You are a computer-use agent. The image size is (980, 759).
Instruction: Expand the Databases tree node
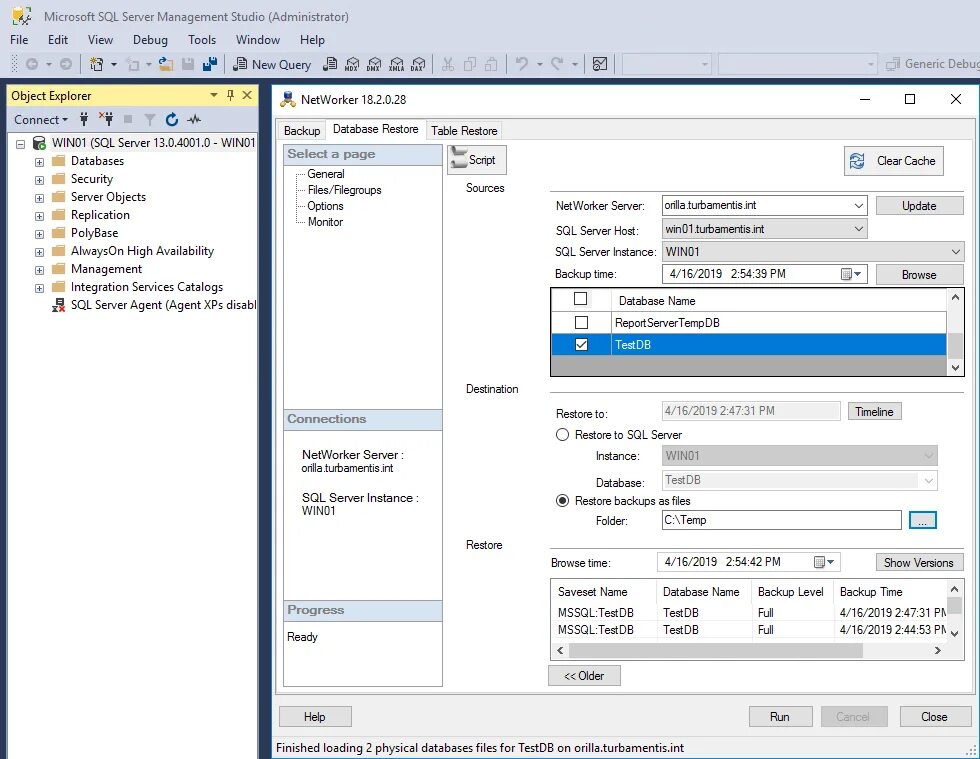[x=39, y=162]
